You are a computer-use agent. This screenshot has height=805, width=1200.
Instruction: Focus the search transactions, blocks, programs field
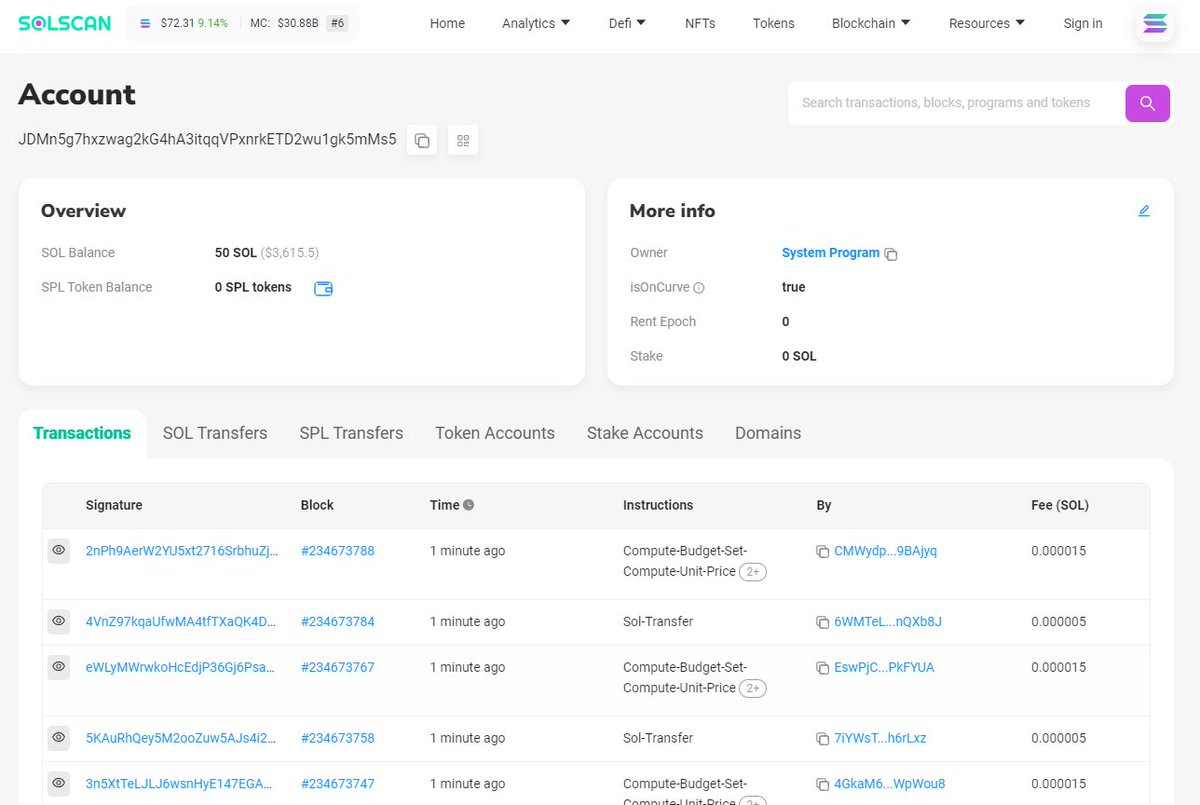coord(956,103)
